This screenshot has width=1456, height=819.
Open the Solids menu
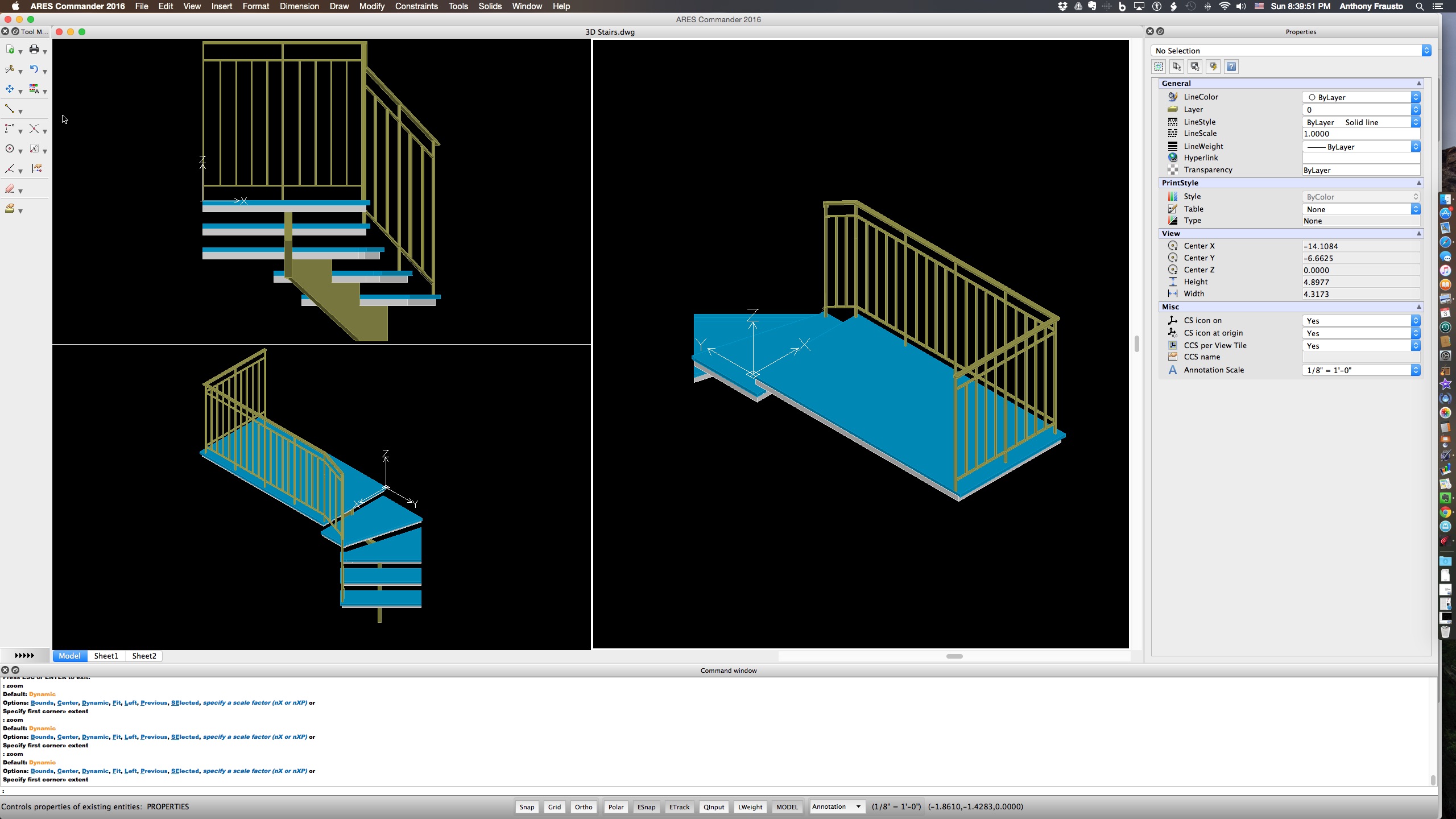490,6
